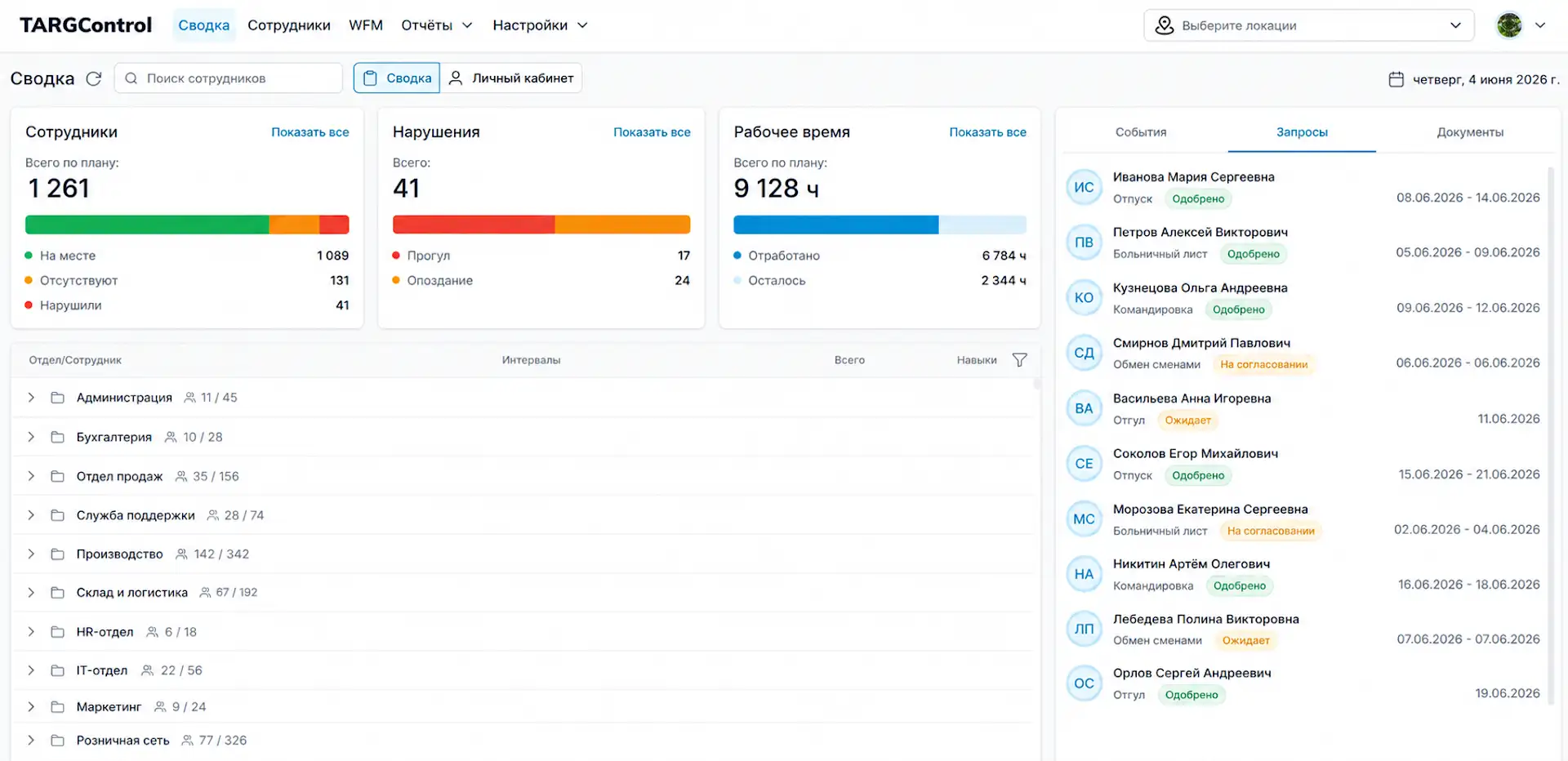Viewport: 1568px width, 761px height.
Task: Click the blue Рабочее время progress bar
Action: 835,225
